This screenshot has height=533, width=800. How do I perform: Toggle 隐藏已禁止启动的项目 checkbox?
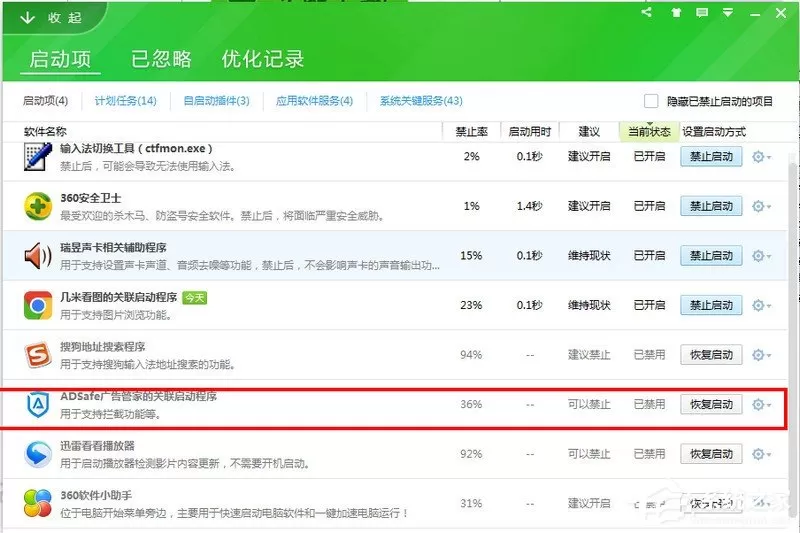pos(651,101)
